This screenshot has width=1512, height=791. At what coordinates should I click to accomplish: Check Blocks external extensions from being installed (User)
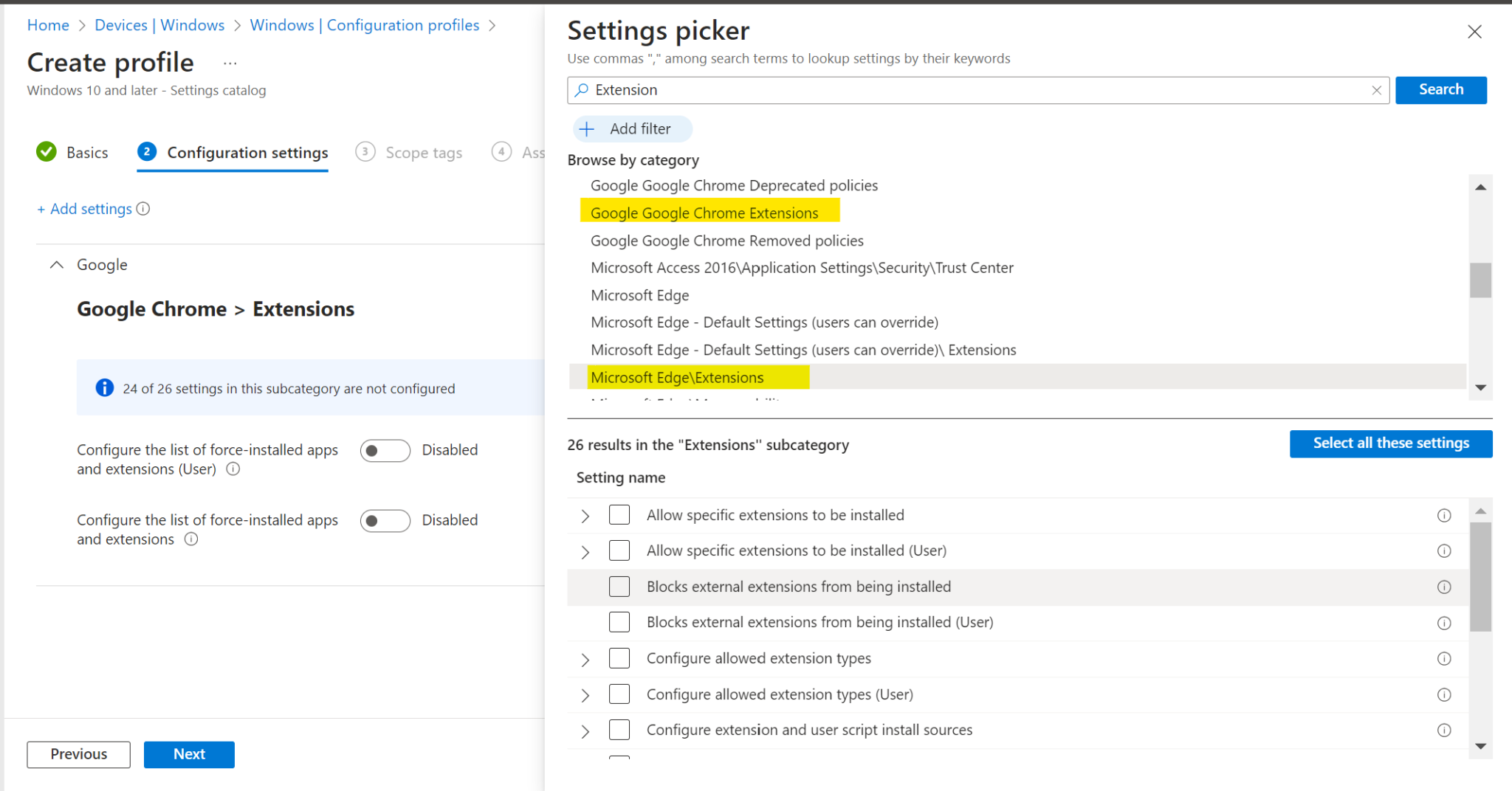click(x=619, y=622)
